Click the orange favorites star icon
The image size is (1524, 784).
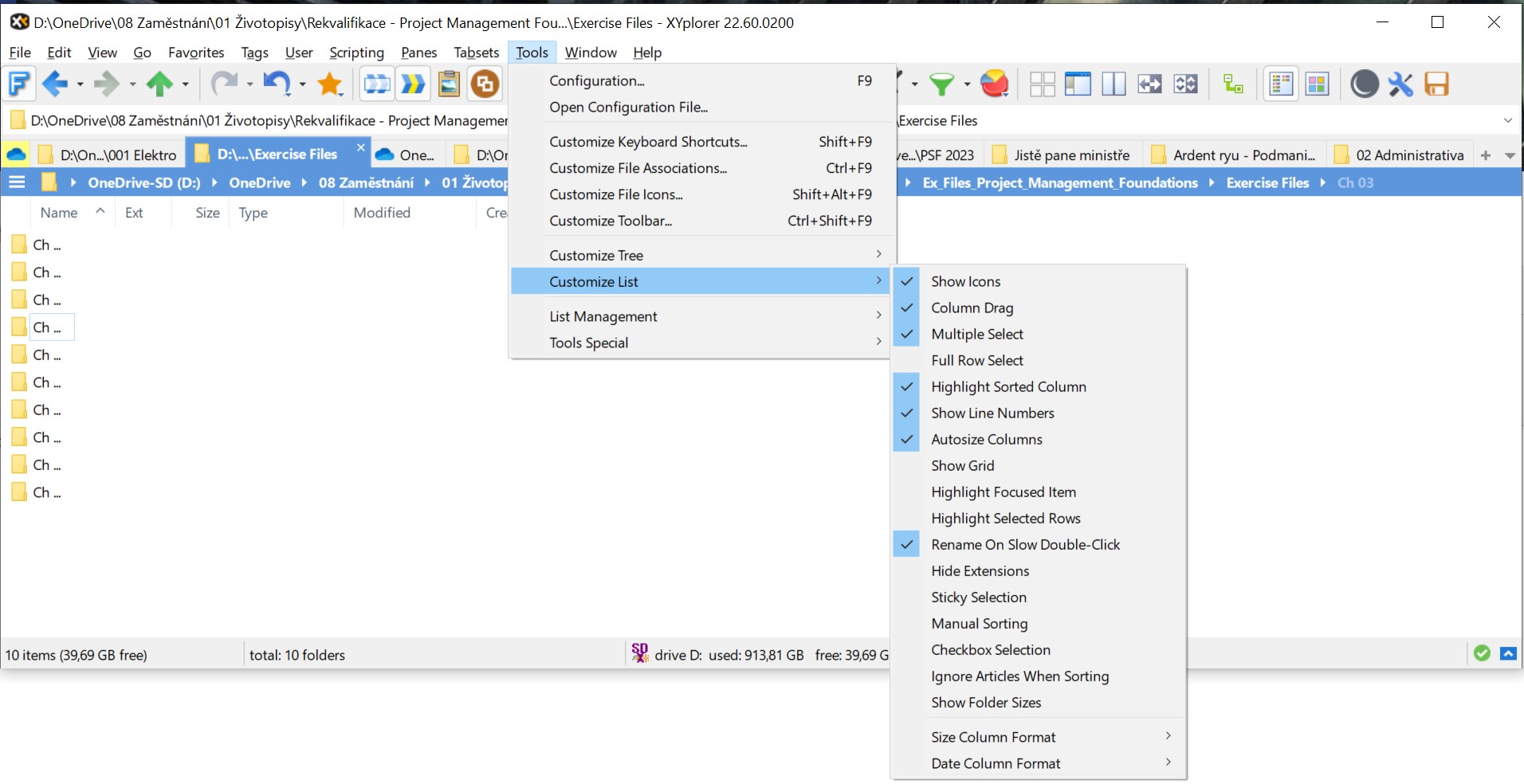[330, 84]
